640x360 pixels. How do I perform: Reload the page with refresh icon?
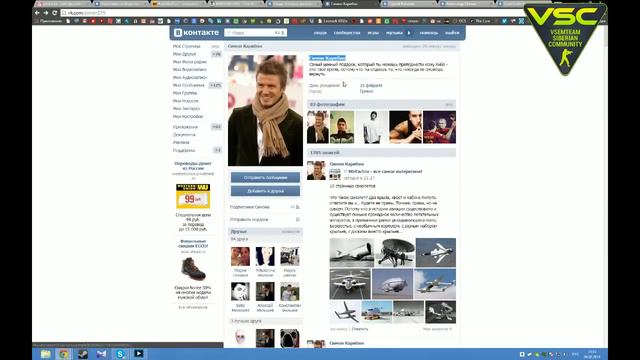55,13
